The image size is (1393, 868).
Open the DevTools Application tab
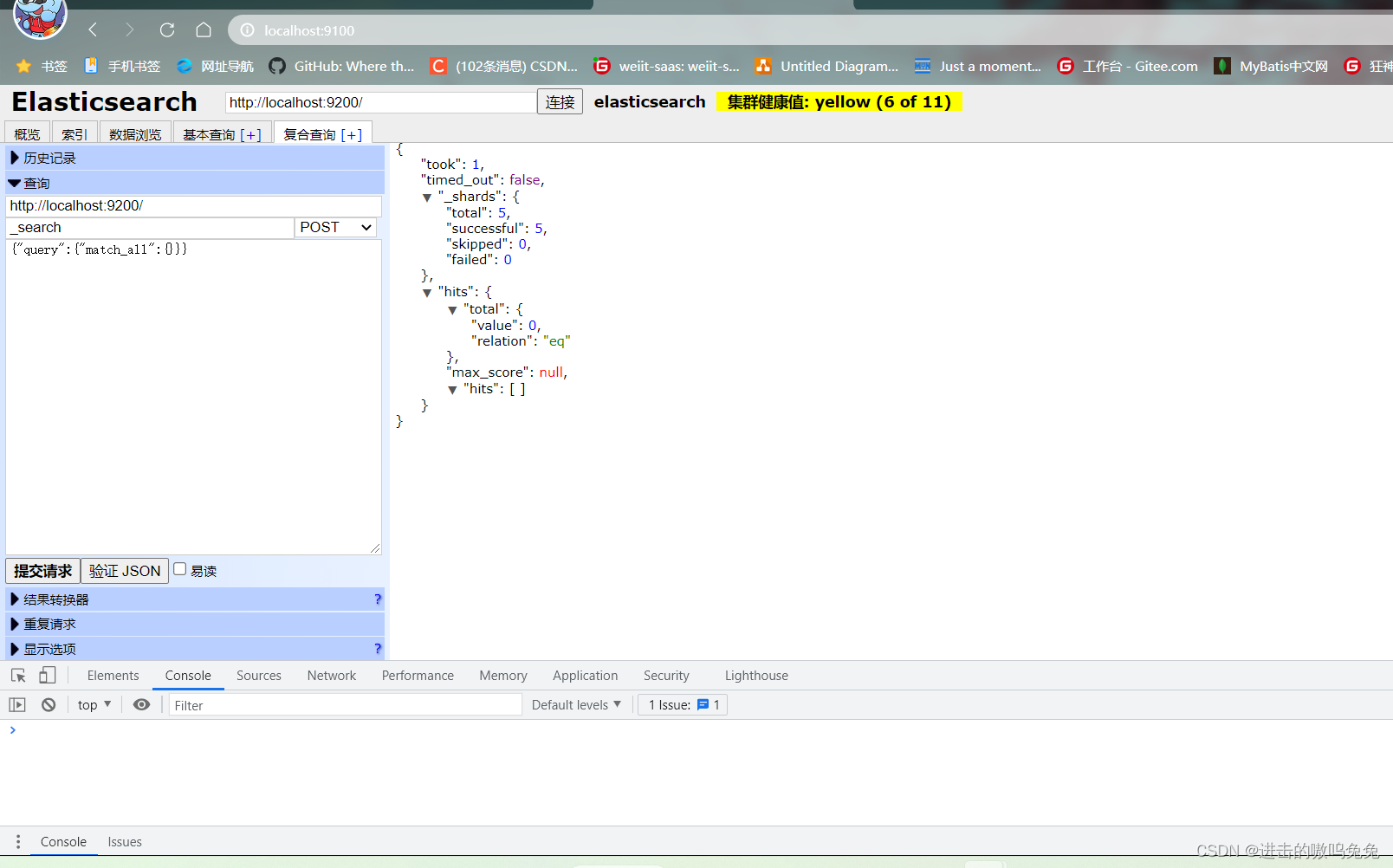586,676
